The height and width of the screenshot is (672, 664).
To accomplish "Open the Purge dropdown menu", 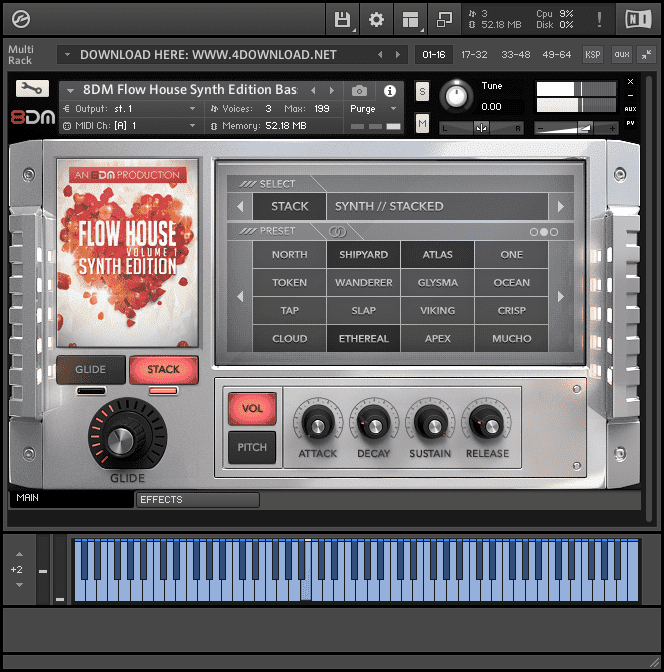I will pos(373,109).
